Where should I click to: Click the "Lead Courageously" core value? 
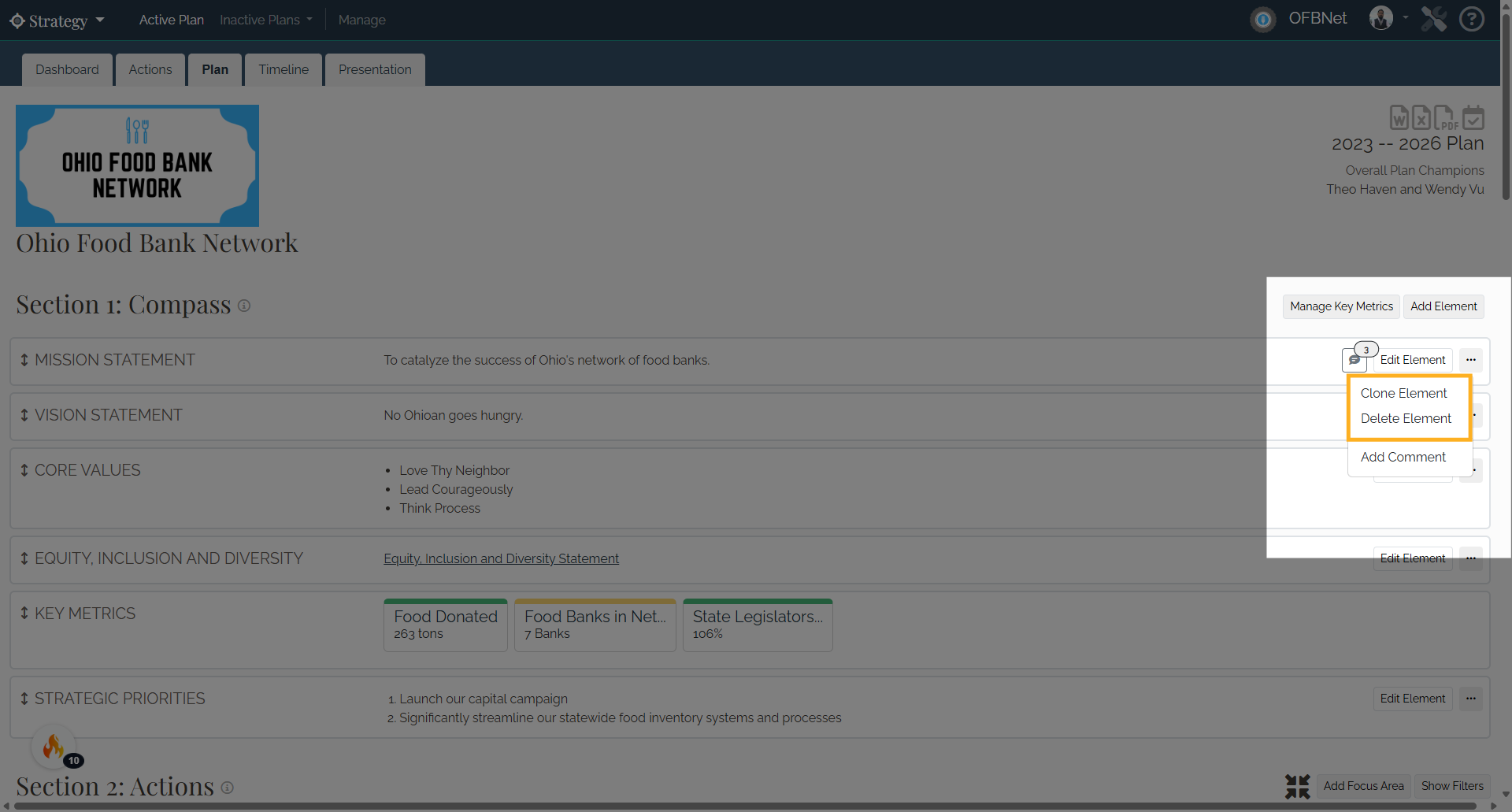click(x=456, y=489)
